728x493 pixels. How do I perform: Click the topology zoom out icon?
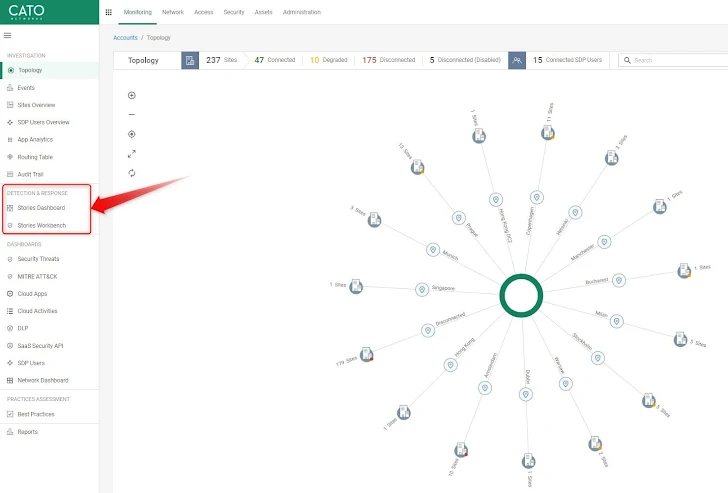point(132,115)
